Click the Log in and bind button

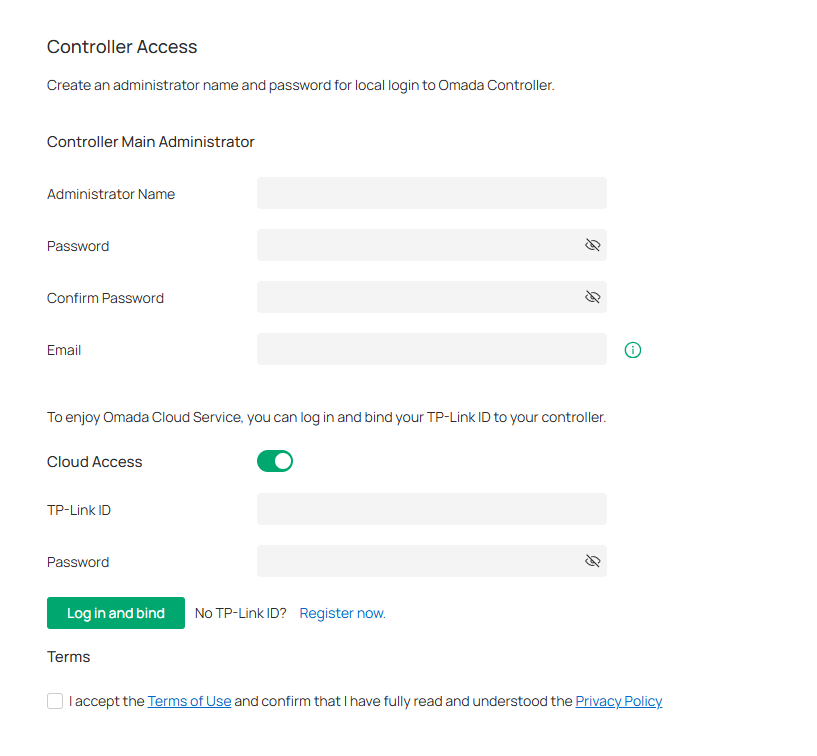click(115, 612)
